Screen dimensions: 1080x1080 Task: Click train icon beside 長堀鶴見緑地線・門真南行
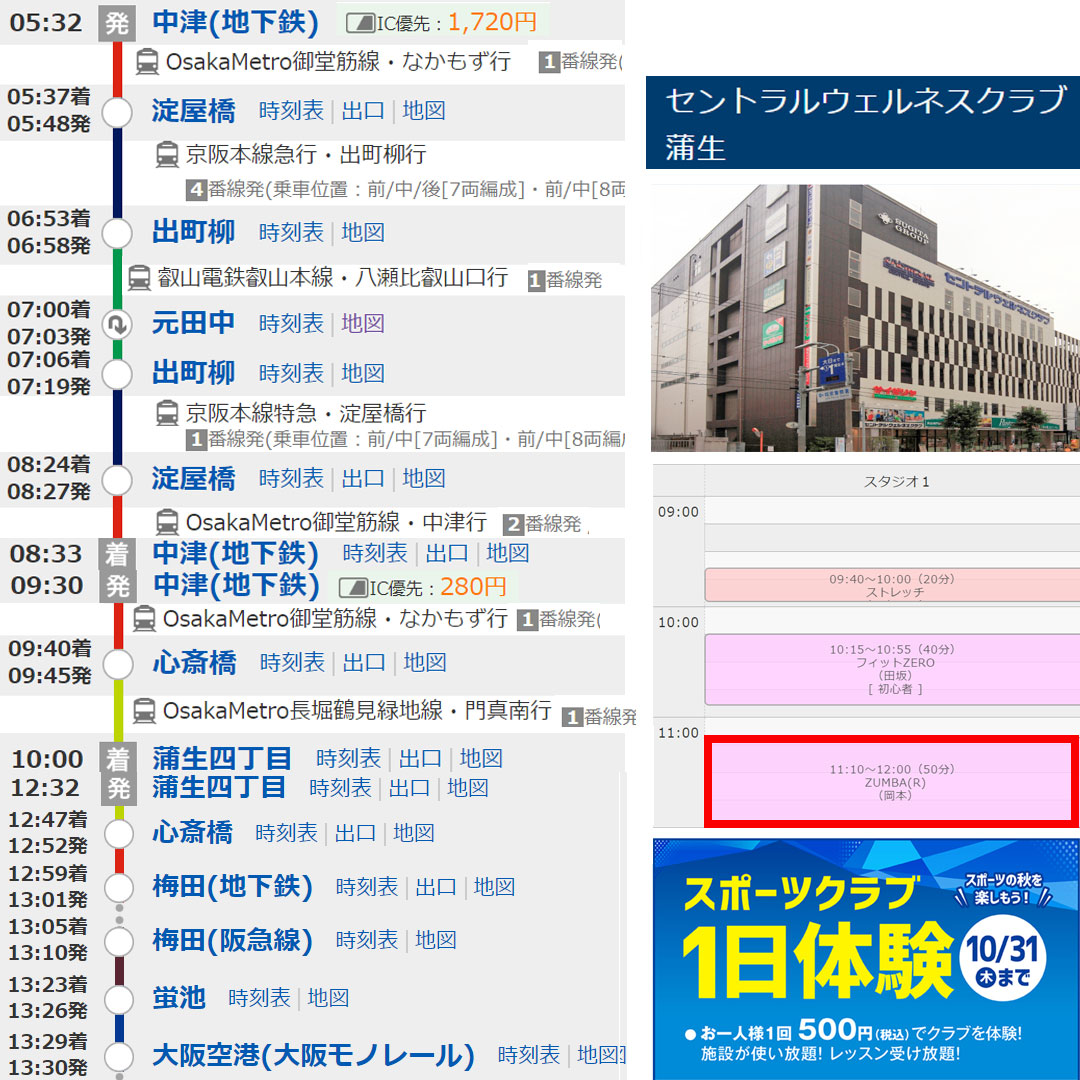coord(144,710)
